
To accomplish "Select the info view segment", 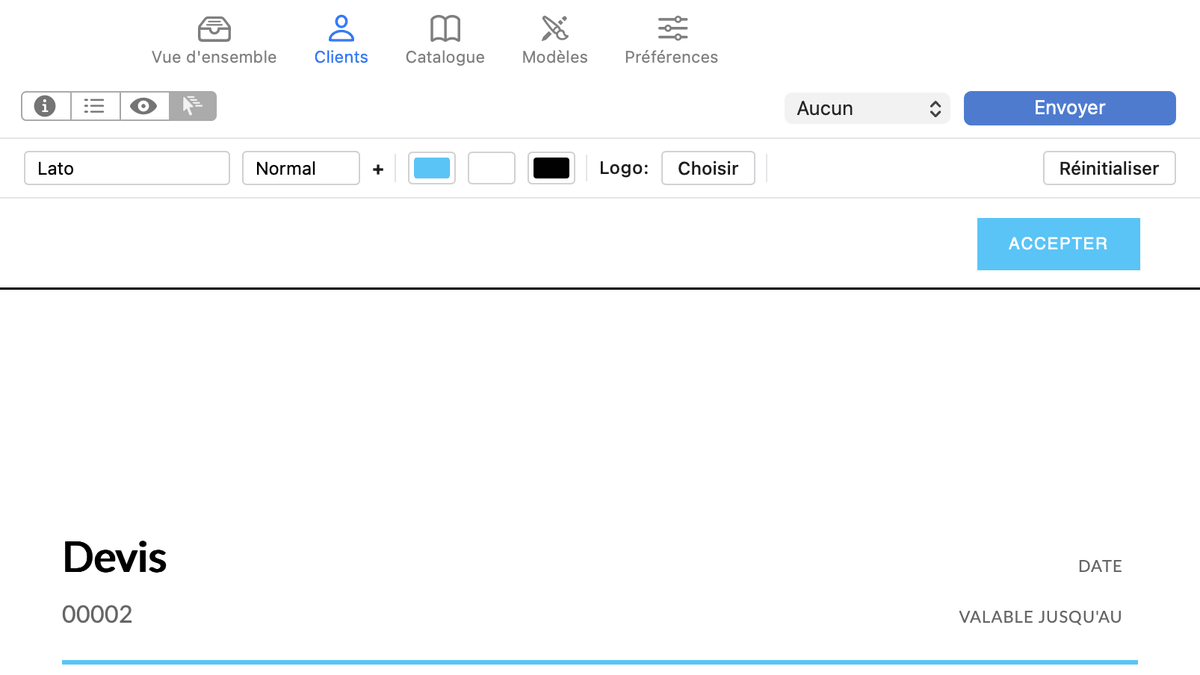I will (x=46, y=106).
